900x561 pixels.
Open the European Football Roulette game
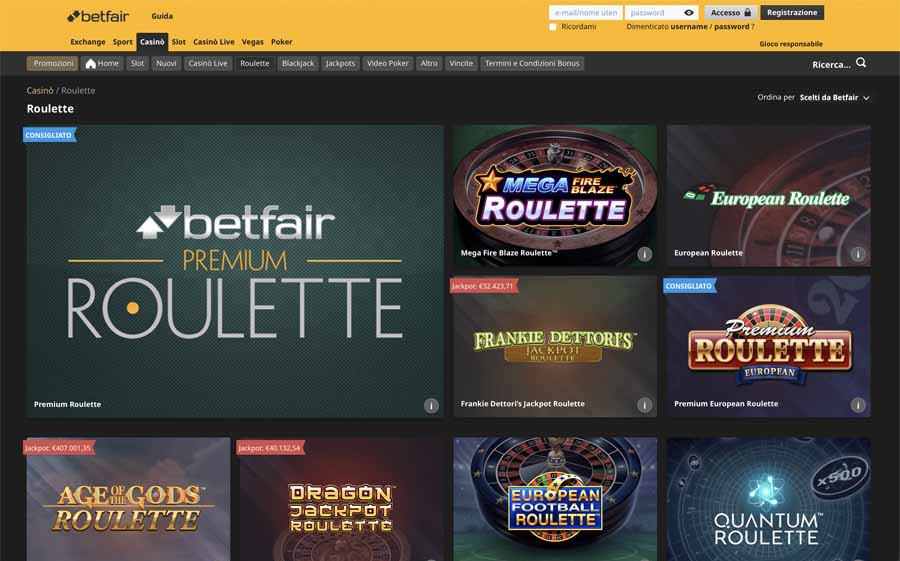click(x=555, y=500)
